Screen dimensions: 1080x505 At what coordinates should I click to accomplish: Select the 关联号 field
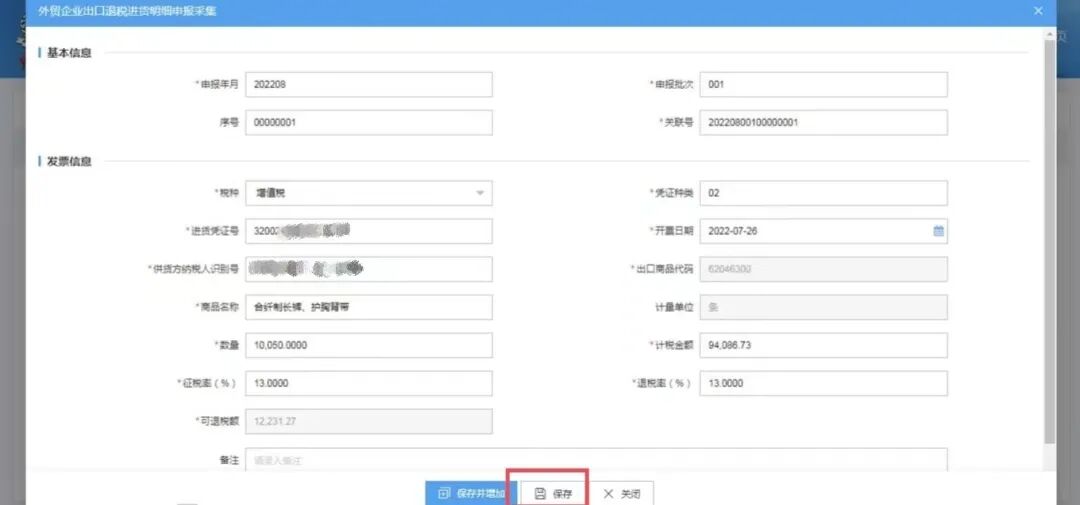pyautogui.click(x=824, y=123)
